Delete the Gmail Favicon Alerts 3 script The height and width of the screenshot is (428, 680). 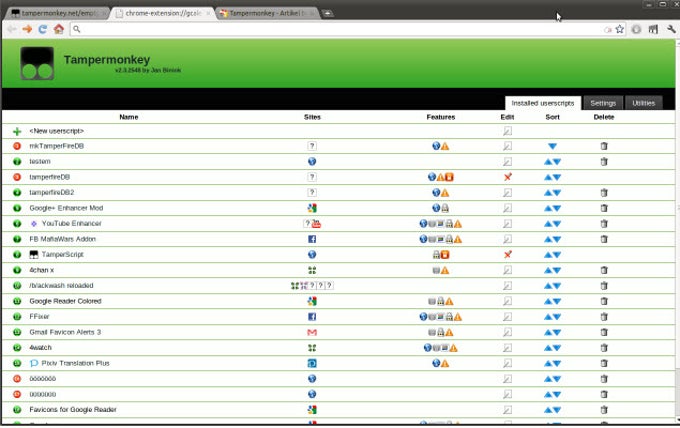click(604, 333)
